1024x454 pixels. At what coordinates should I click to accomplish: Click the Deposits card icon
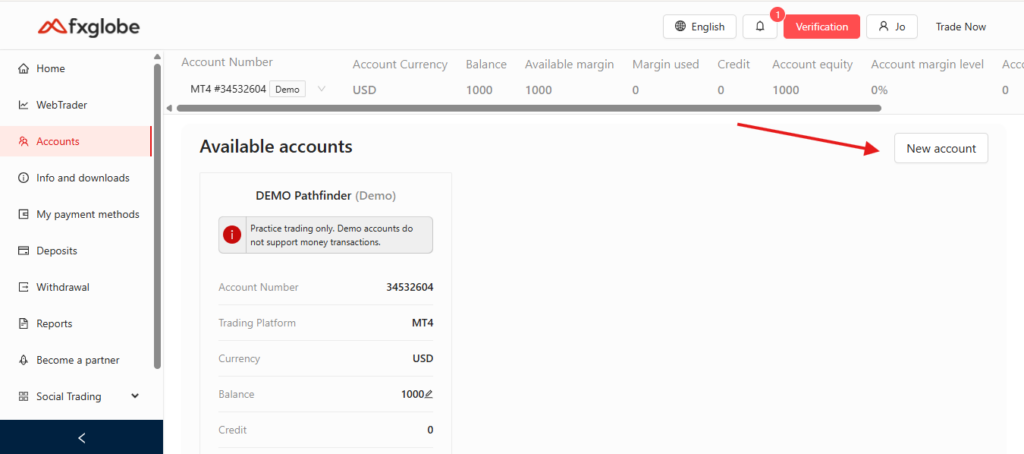24,251
